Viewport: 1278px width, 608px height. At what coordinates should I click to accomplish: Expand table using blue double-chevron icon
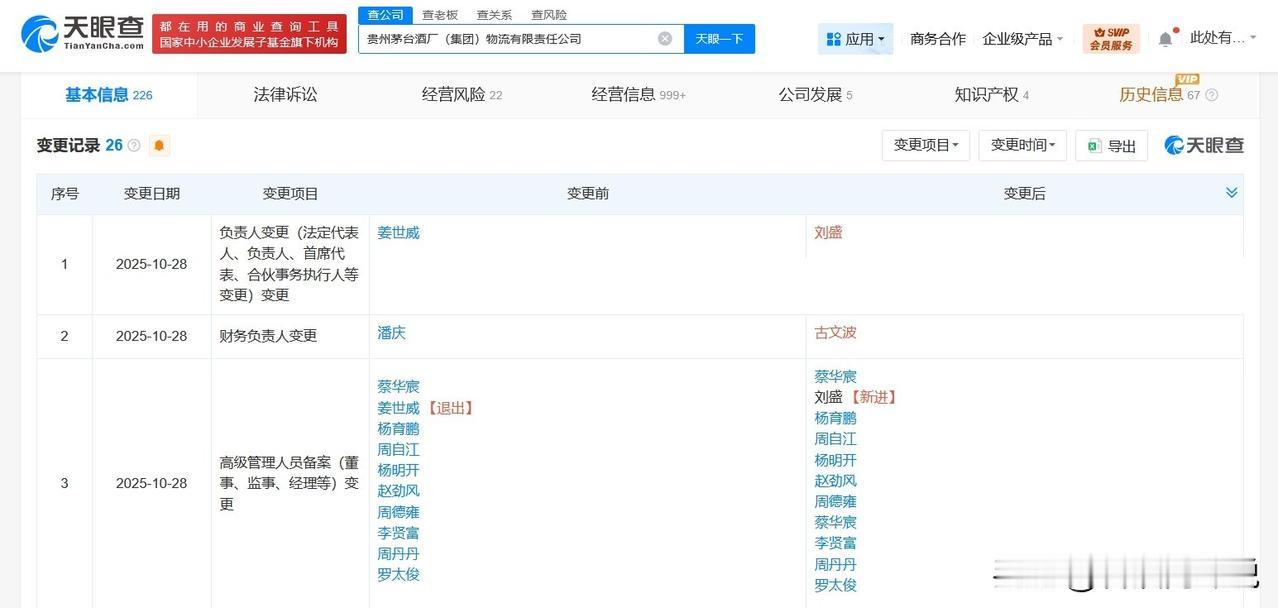1232,192
